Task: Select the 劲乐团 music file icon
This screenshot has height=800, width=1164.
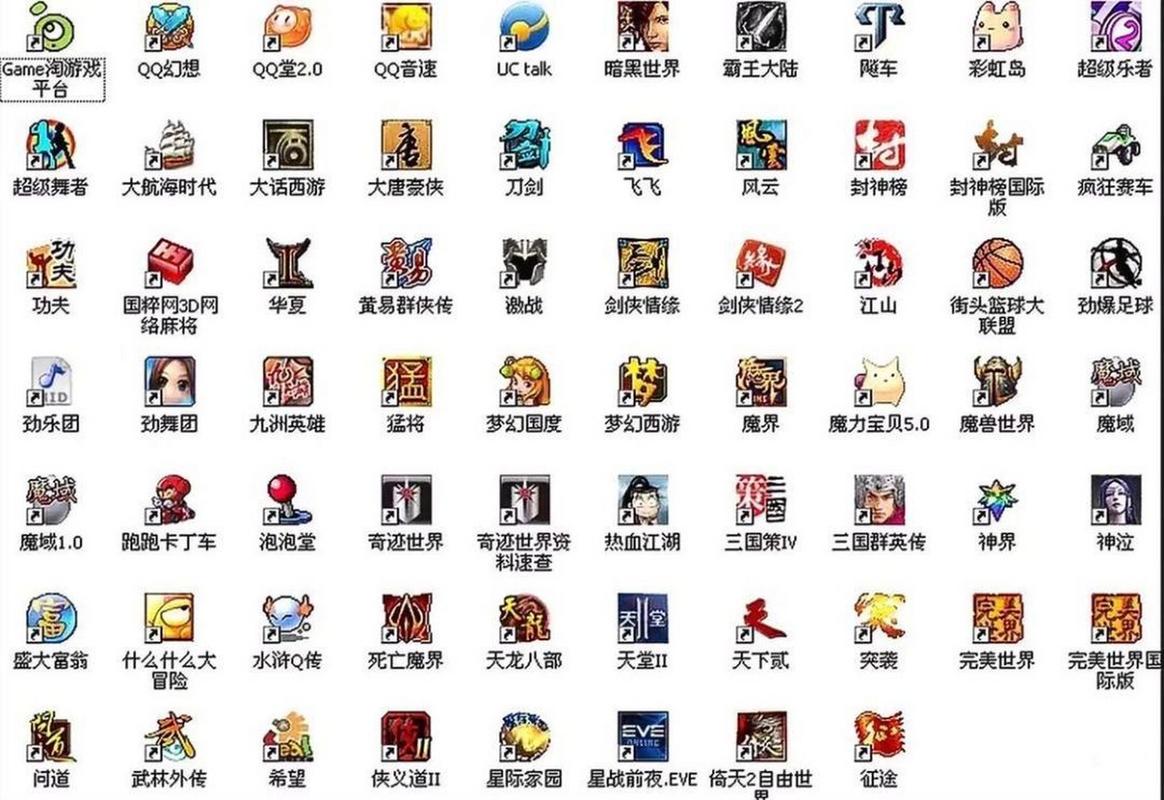Action: [52, 382]
